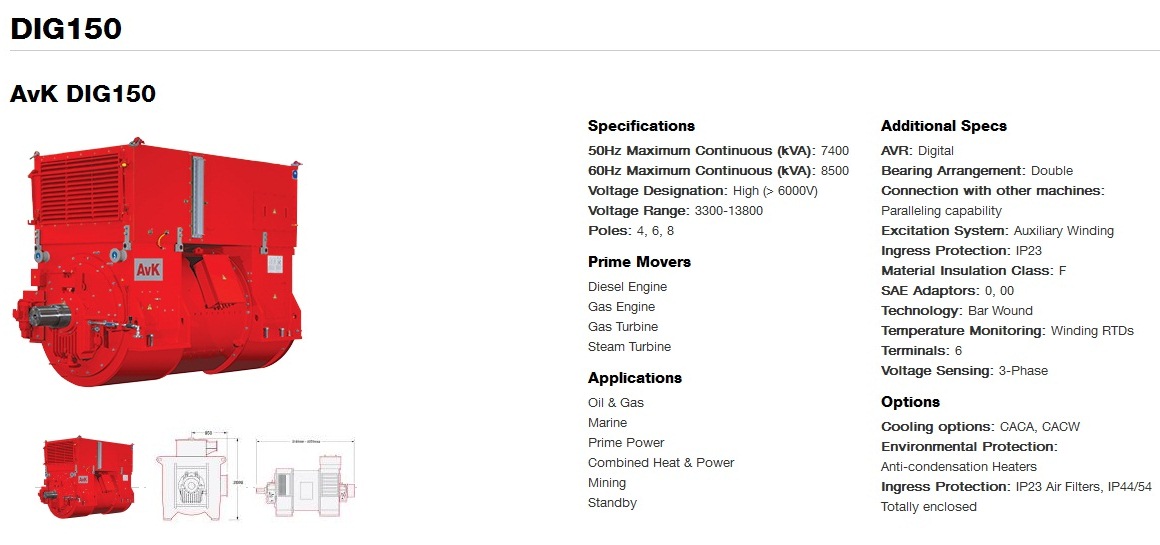Click the Applications heading
Screen dimensions: 1160x545
(635, 378)
